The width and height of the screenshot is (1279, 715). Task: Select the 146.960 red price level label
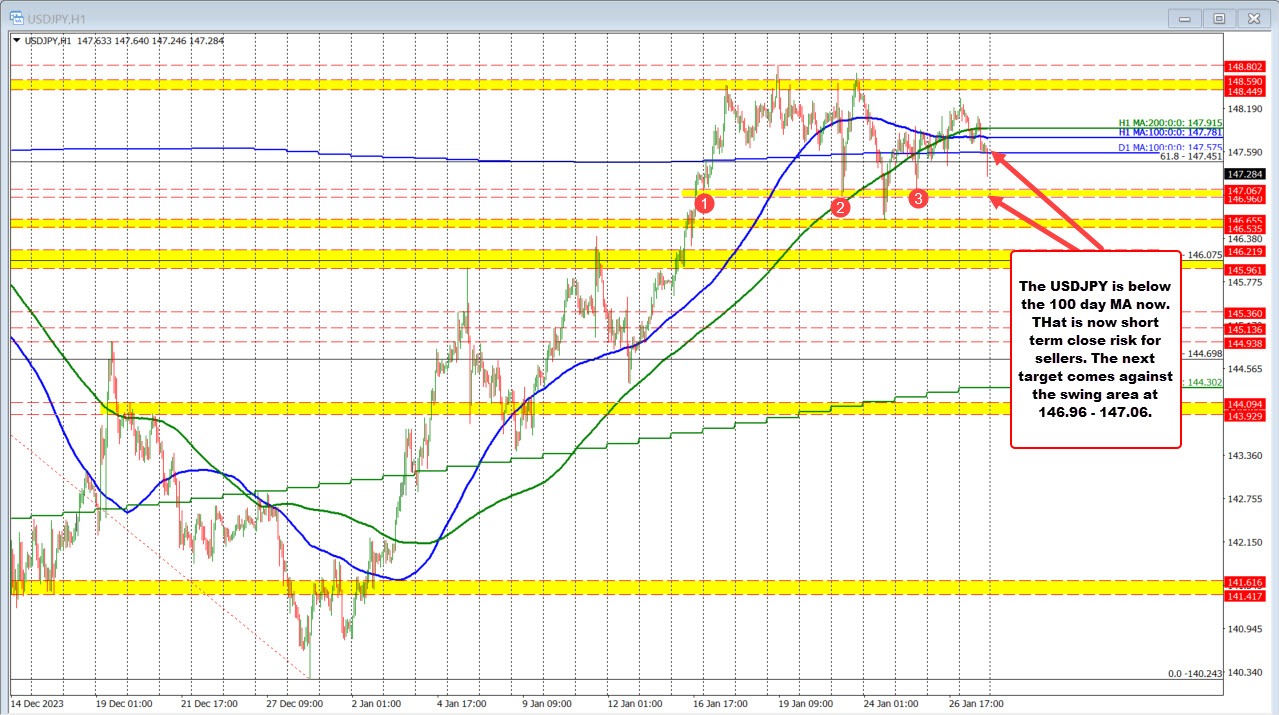[1246, 199]
